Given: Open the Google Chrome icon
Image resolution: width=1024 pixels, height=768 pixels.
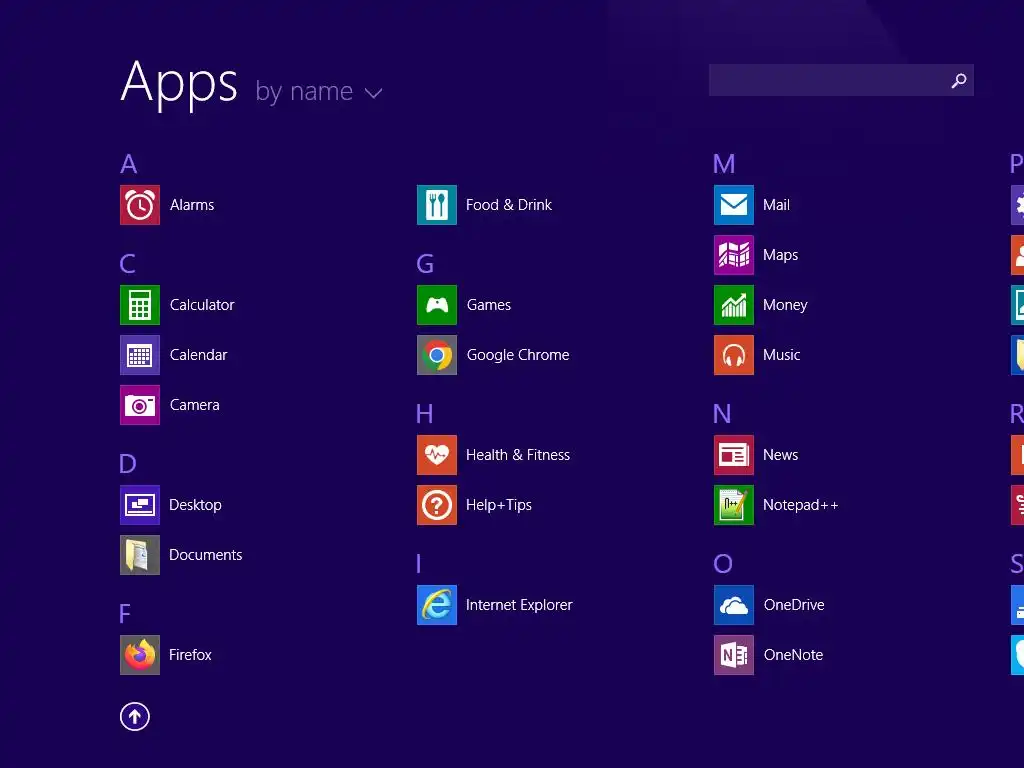Looking at the screenshot, I should (x=437, y=355).
